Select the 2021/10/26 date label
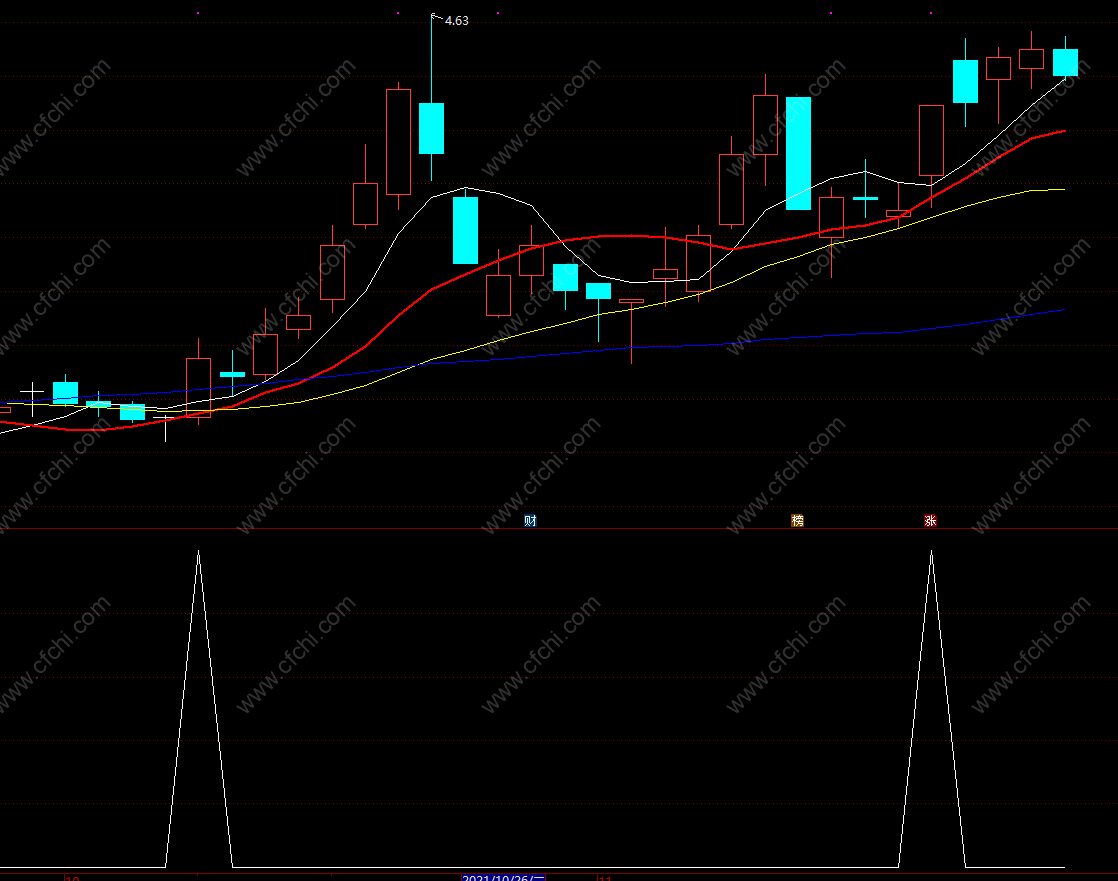1118x881 pixels. [503, 877]
